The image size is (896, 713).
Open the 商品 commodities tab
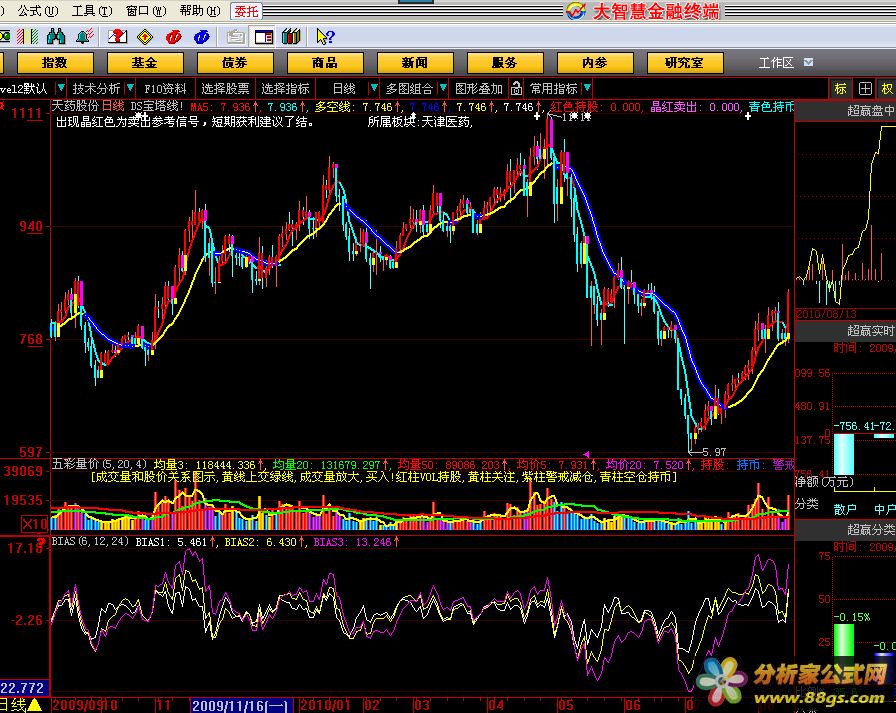[325, 63]
